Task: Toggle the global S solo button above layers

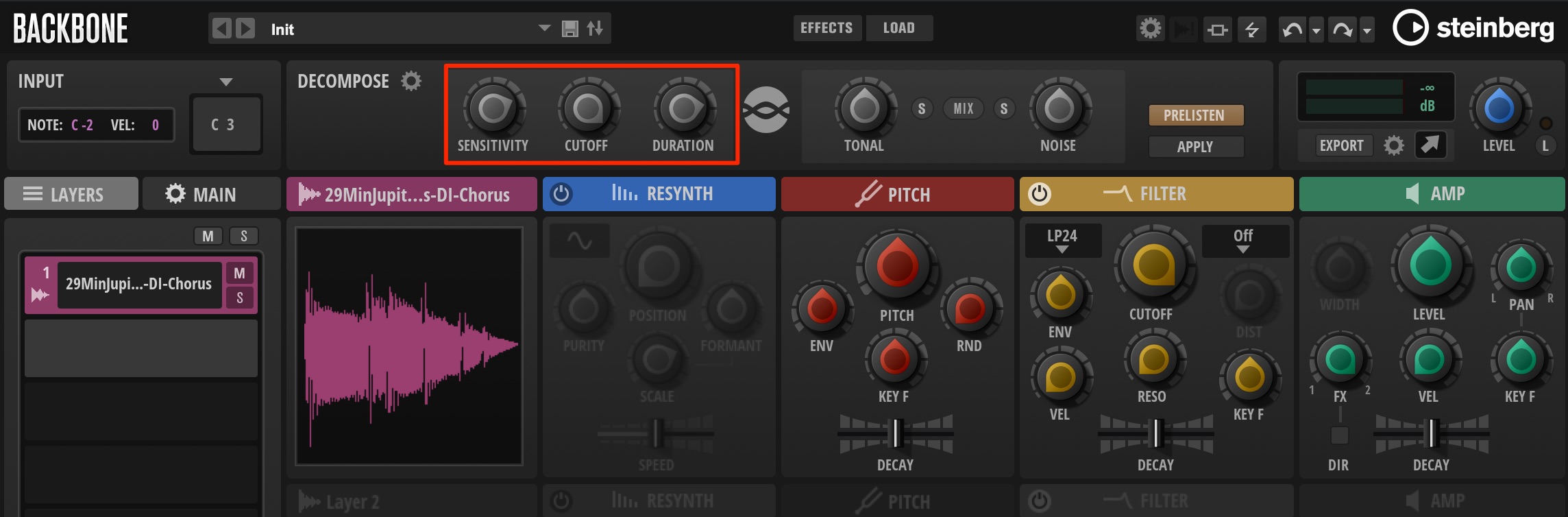Action: [x=244, y=236]
